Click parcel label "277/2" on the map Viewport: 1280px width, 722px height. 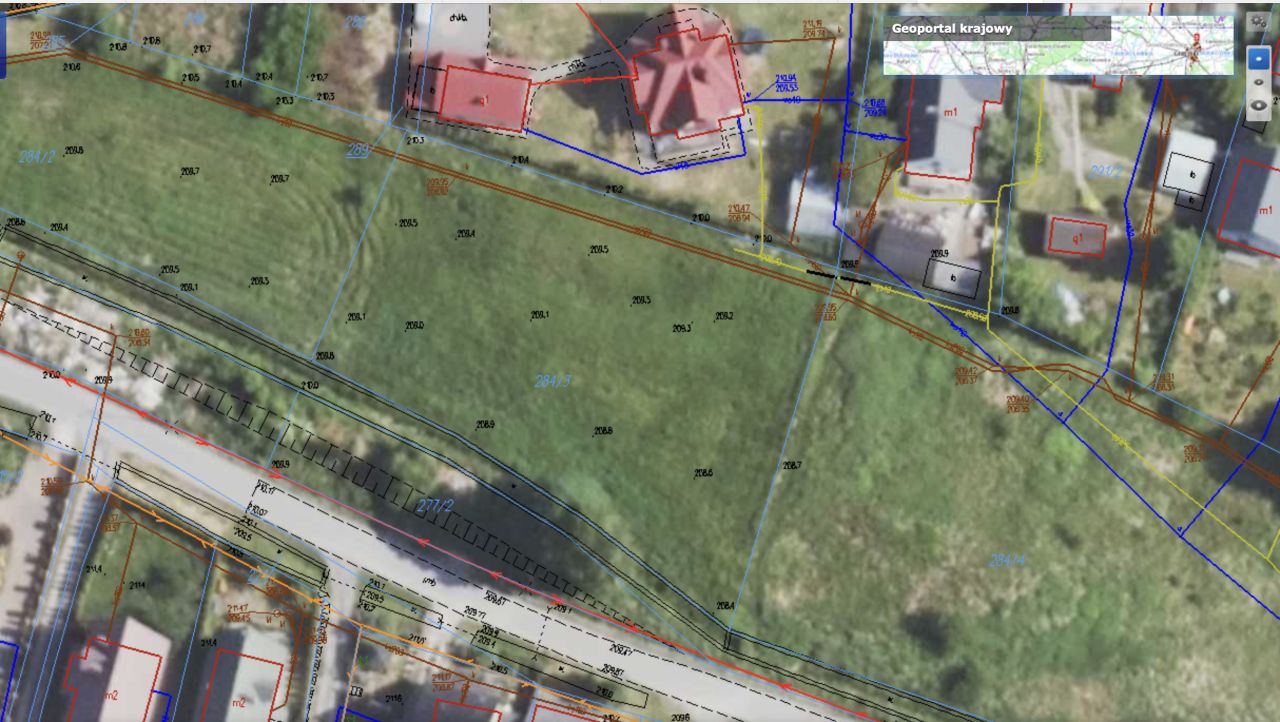pos(436,506)
